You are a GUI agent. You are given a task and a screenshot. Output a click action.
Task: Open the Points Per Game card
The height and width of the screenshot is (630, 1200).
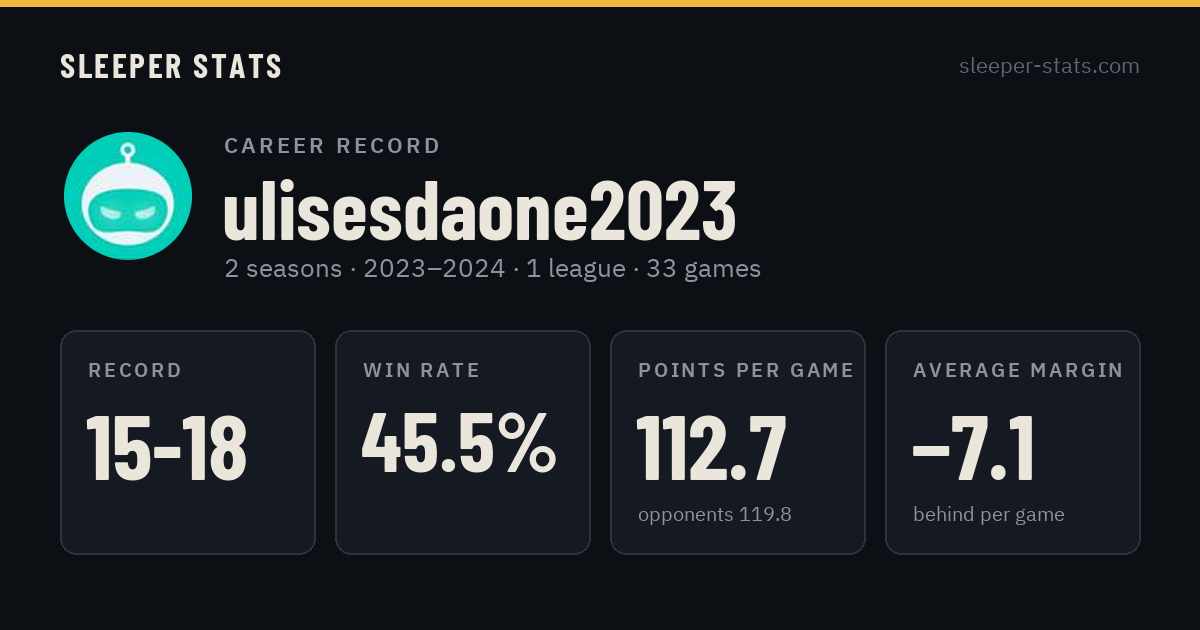point(738,442)
